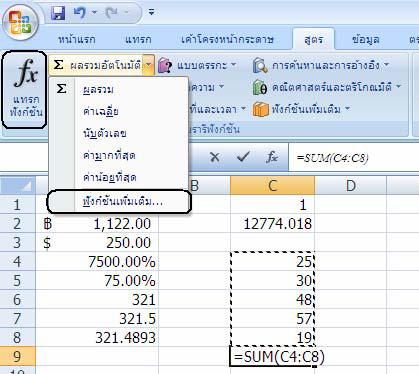Open the Lookup and Reference (การค้นหาและการอ้างอิง) function list
Image resolution: width=419 pixels, height=374 pixels.
coord(320,65)
